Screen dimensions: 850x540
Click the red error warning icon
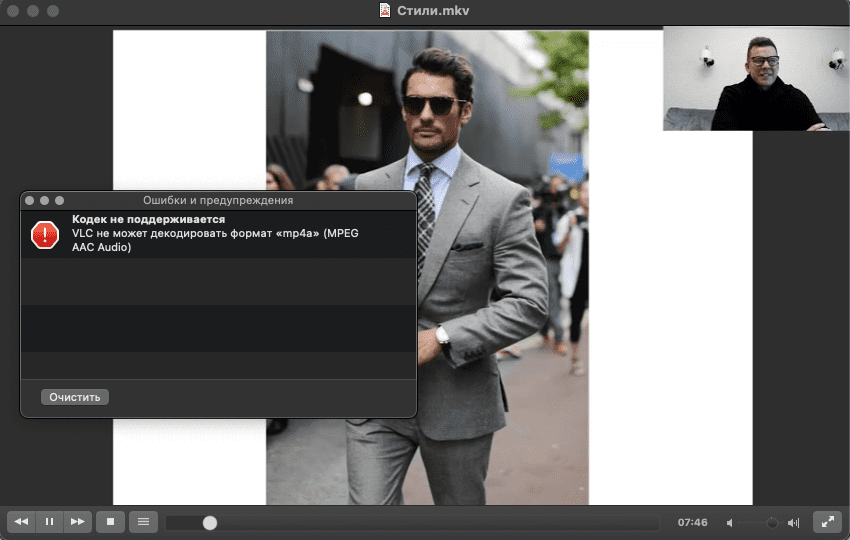45,234
